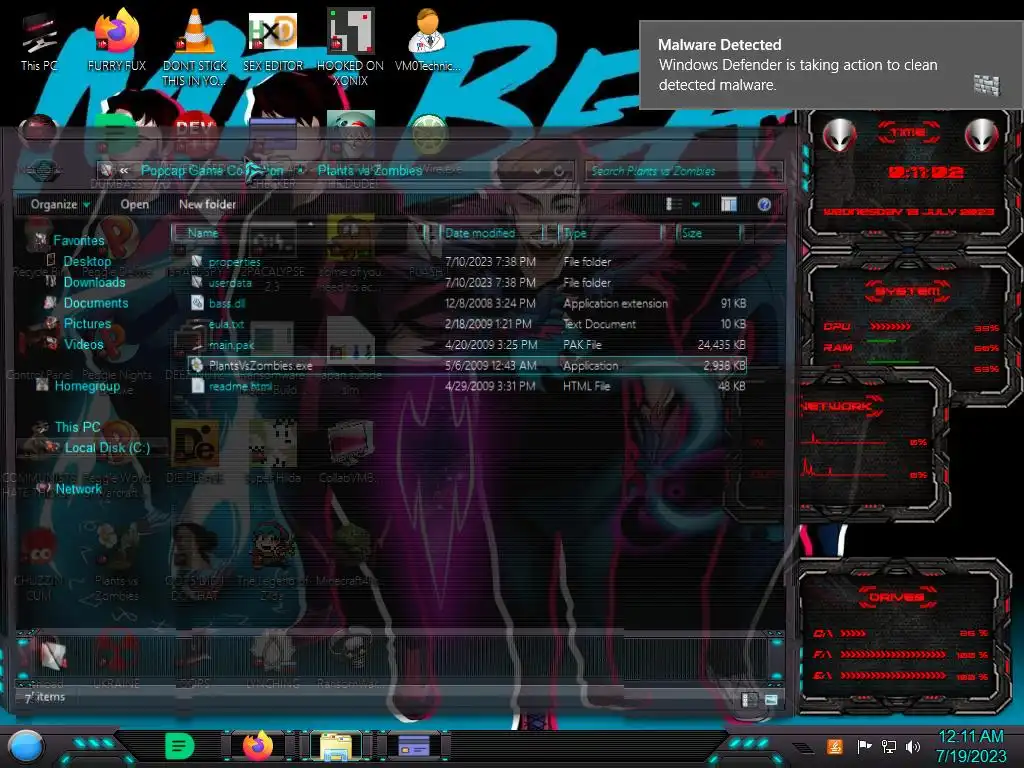Switch to details view in Explorer status bar

click(749, 699)
